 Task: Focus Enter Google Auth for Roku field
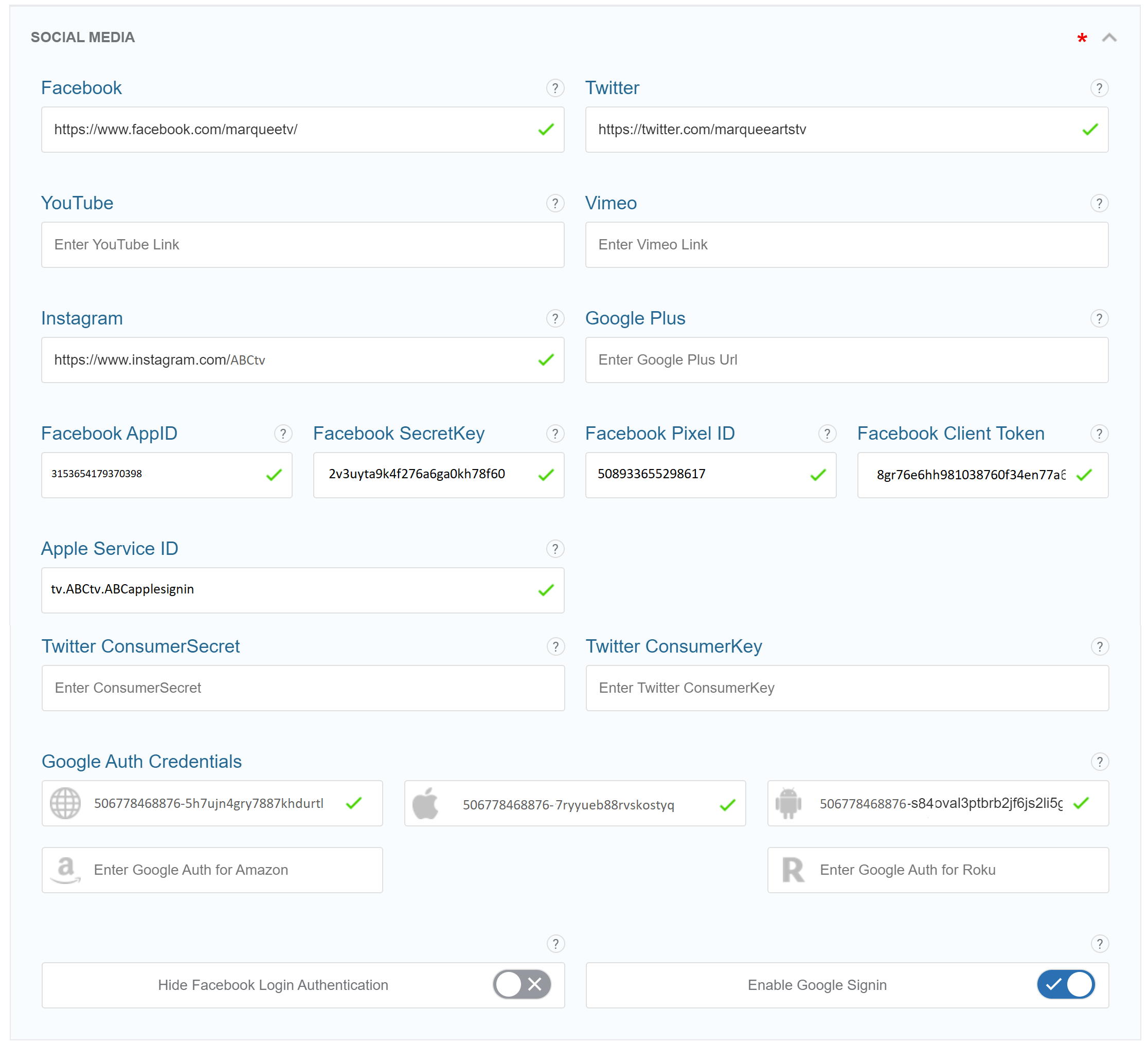click(x=939, y=870)
